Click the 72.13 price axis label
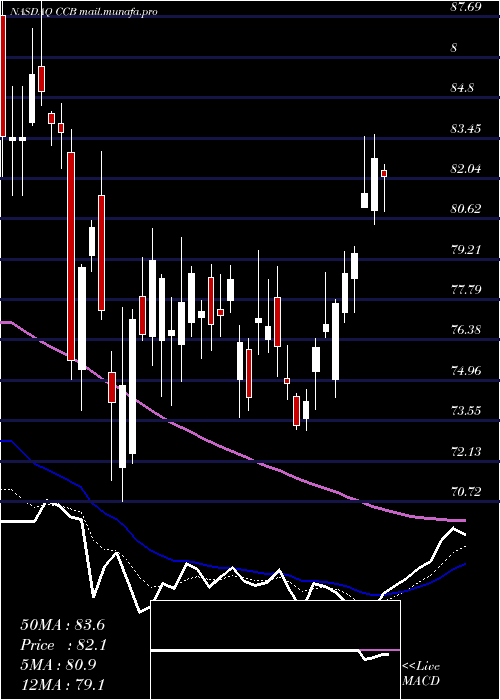 466,451
